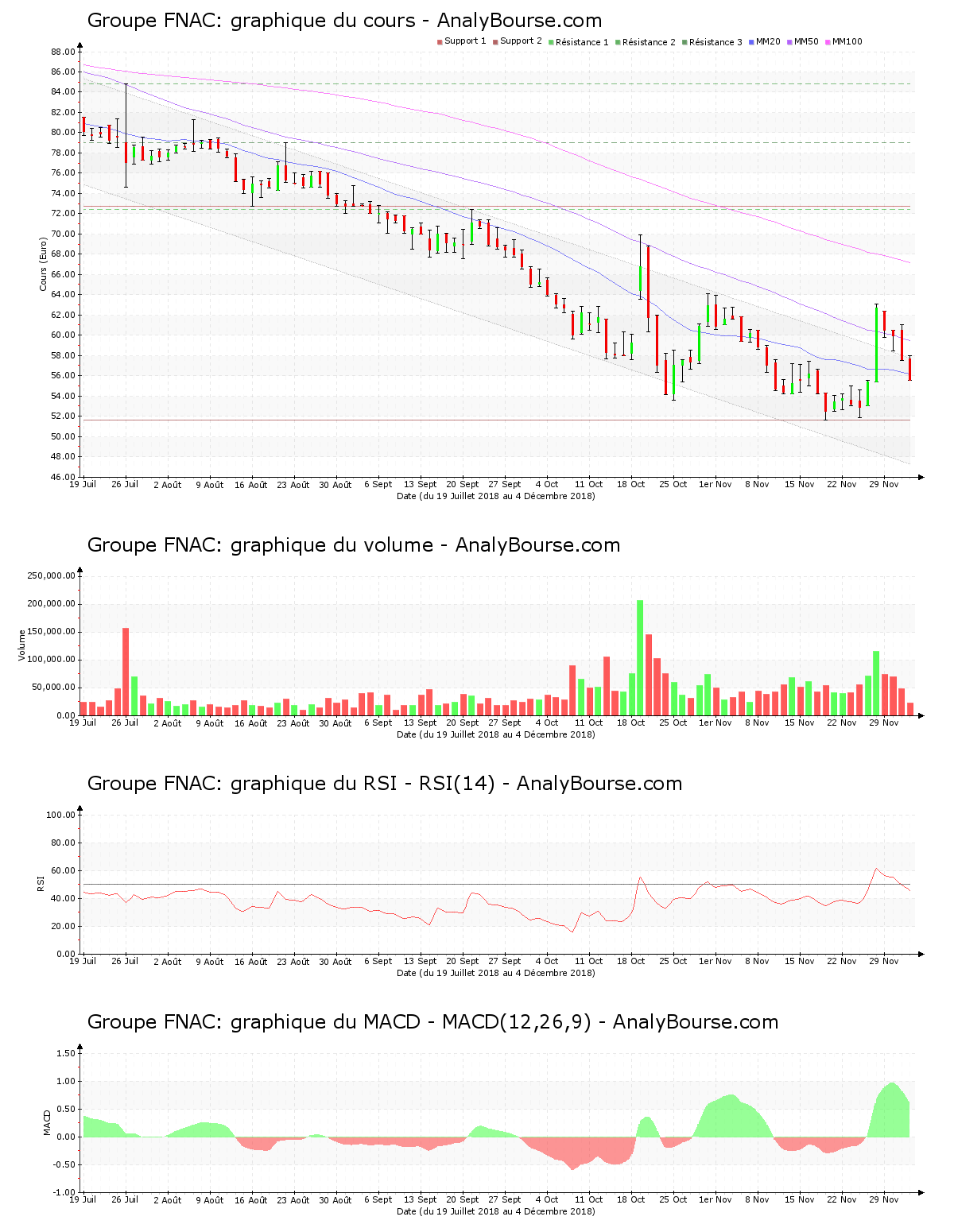This screenshot has height=1232, width=954.
Task: Click the RSI peak near 29 Nov
Action: pyautogui.click(x=876, y=869)
